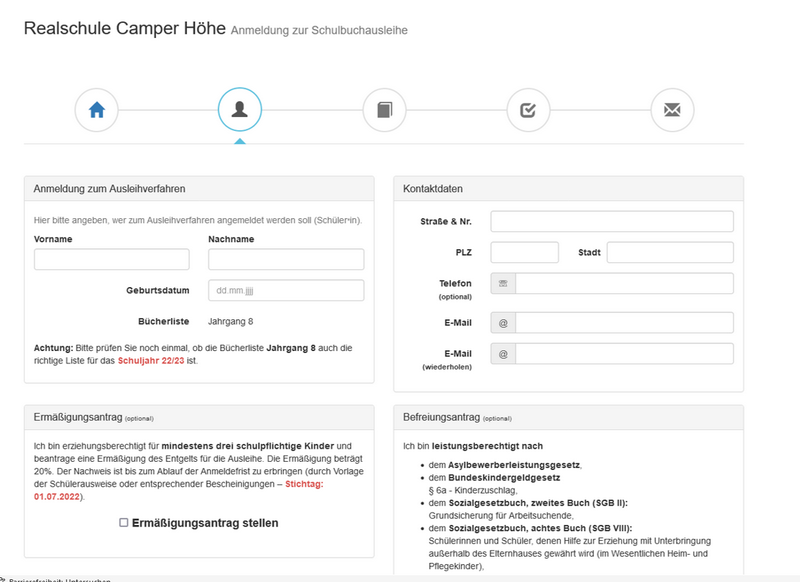This screenshot has height=582, width=800.
Task: Click the @ icon beside E-Mail wiederholen
Action: [503, 354]
